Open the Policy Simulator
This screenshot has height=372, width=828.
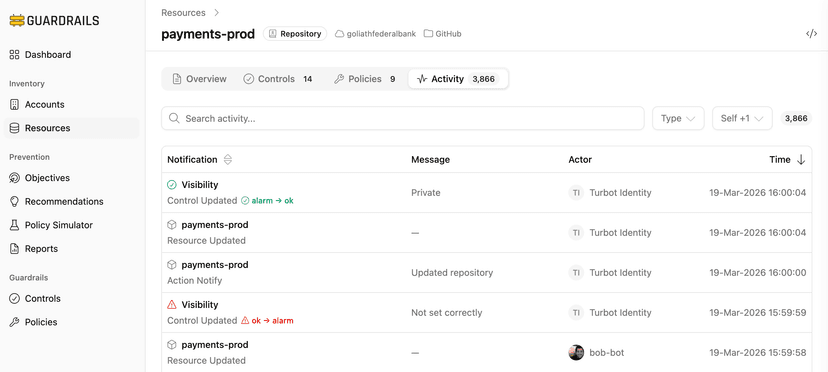click(59, 225)
